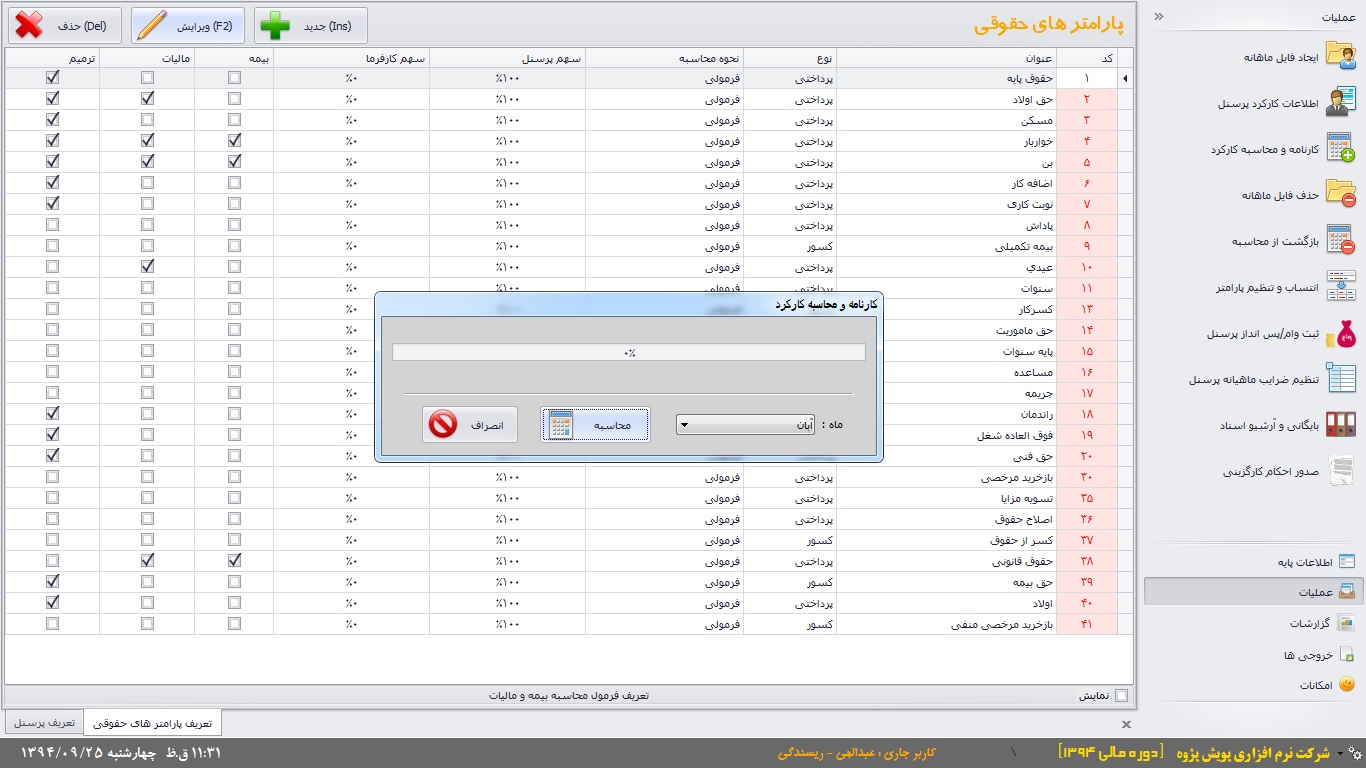This screenshot has width=1366, height=768.
Task: Open the ماه month dropdown showing آبان
Action: point(745,425)
